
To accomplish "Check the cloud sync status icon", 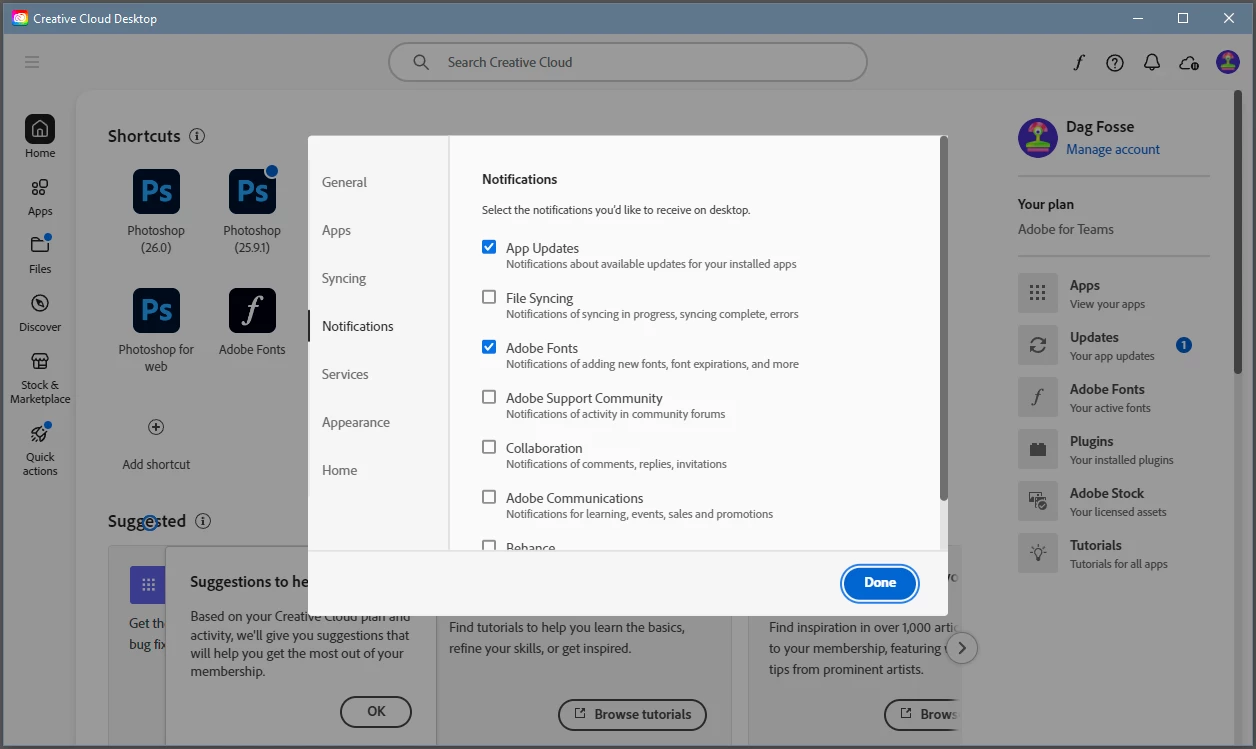I will [1189, 62].
